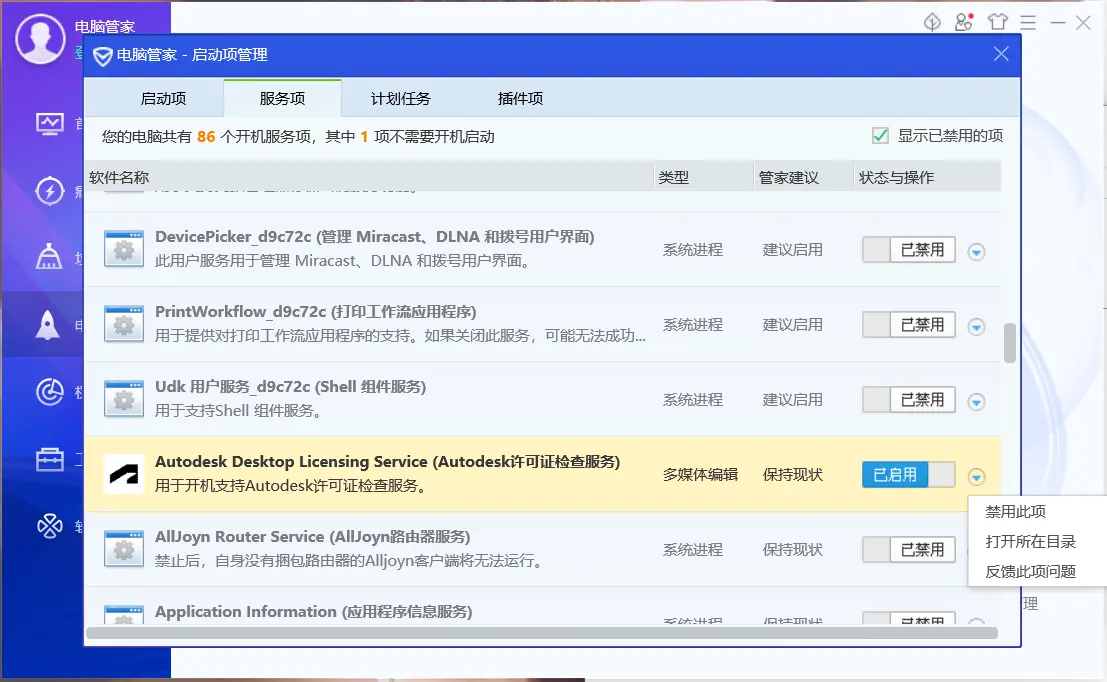Click the 电脑管家 title in the main window
Image resolution: width=1107 pixels, height=682 pixels.
(104, 27)
